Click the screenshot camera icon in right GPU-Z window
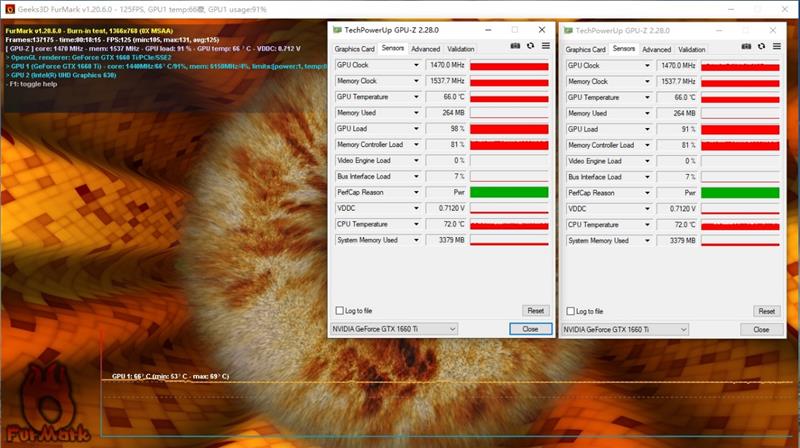This screenshot has height=448, width=800. pyautogui.click(x=747, y=46)
